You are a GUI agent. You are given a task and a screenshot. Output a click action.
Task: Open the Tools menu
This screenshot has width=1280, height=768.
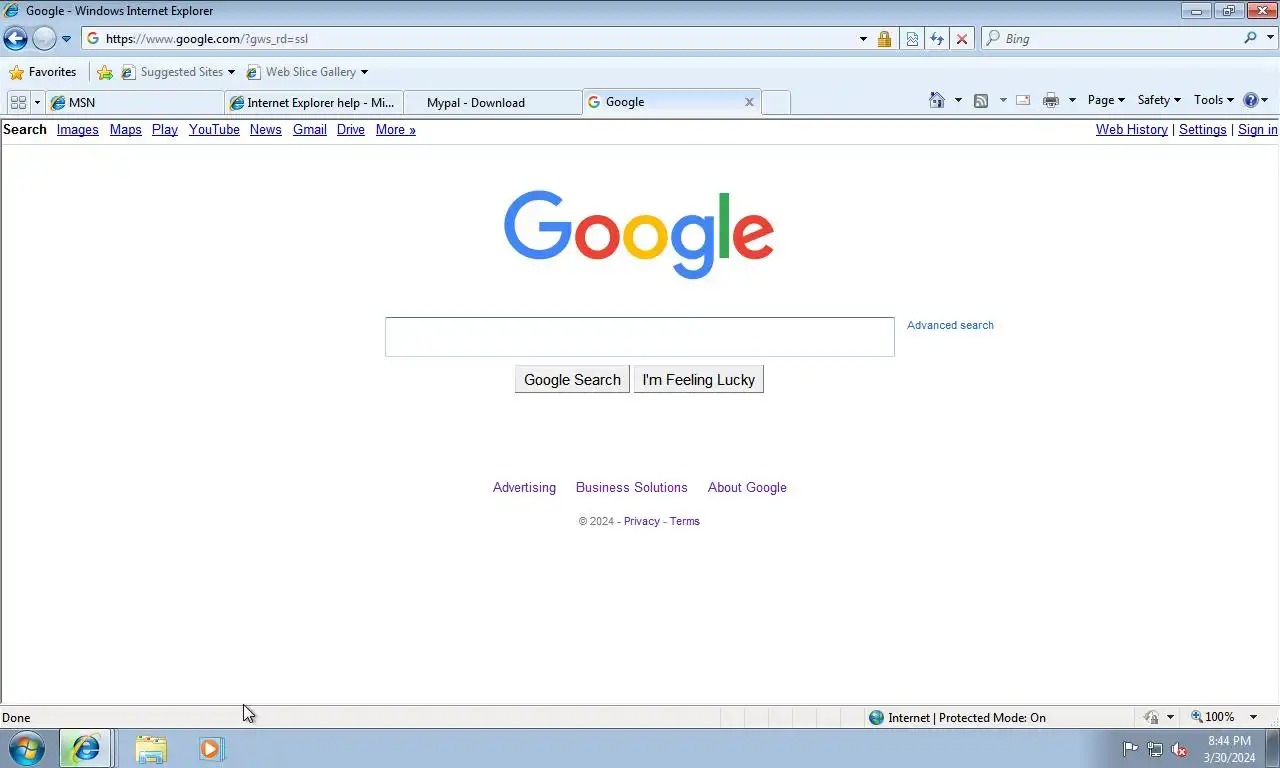[1214, 100]
